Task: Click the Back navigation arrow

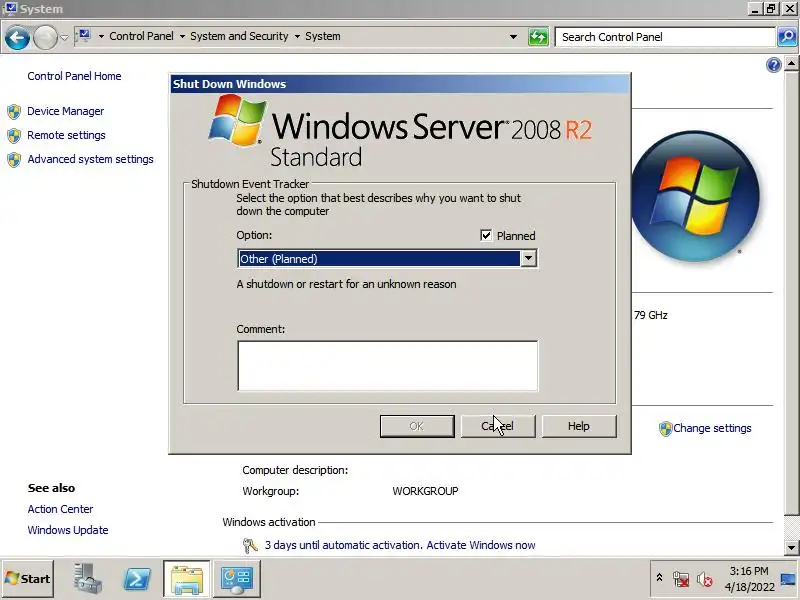Action: click(x=17, y=37)
